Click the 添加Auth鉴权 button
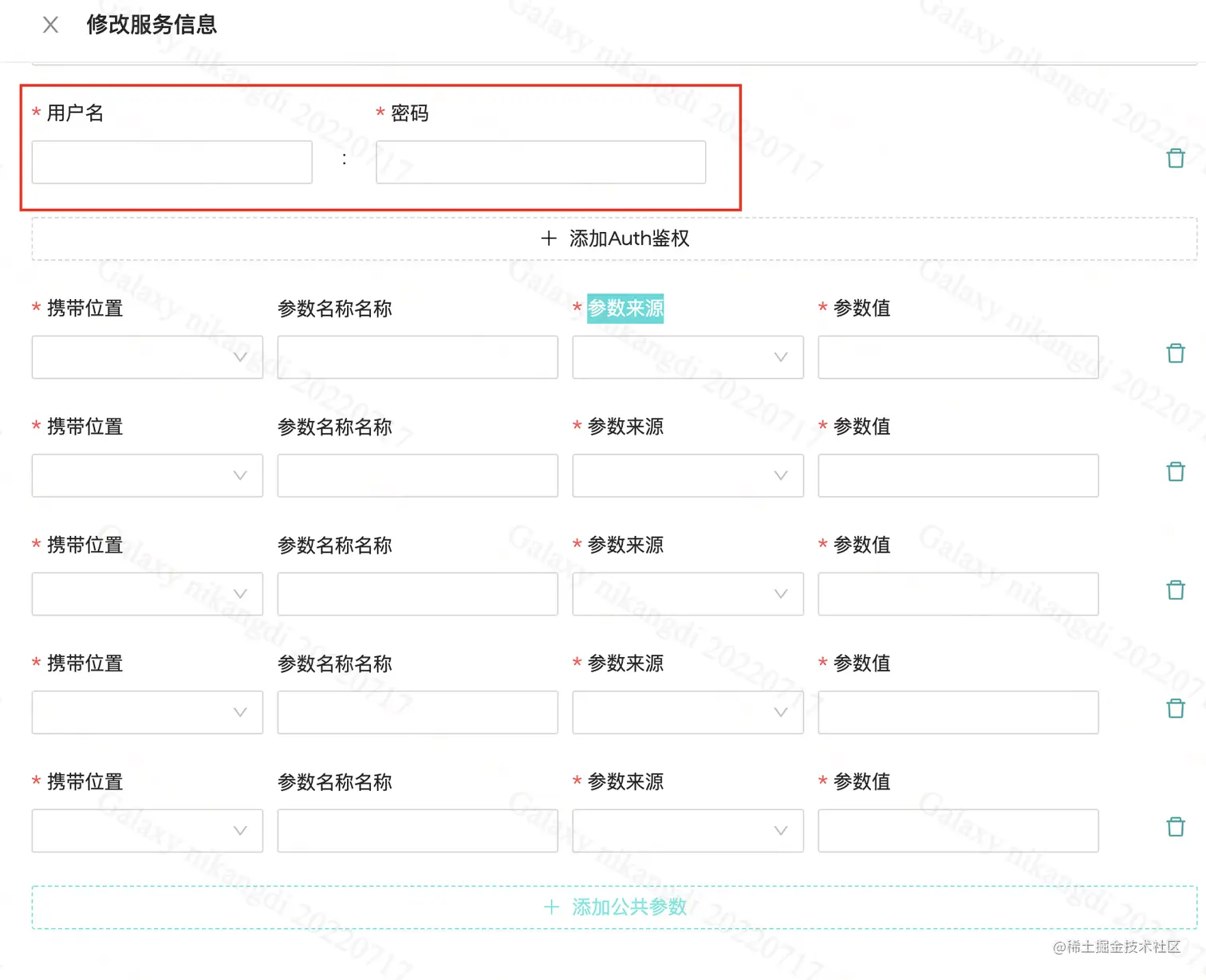Screen dimensions: 1206x980 pos(614,238)
